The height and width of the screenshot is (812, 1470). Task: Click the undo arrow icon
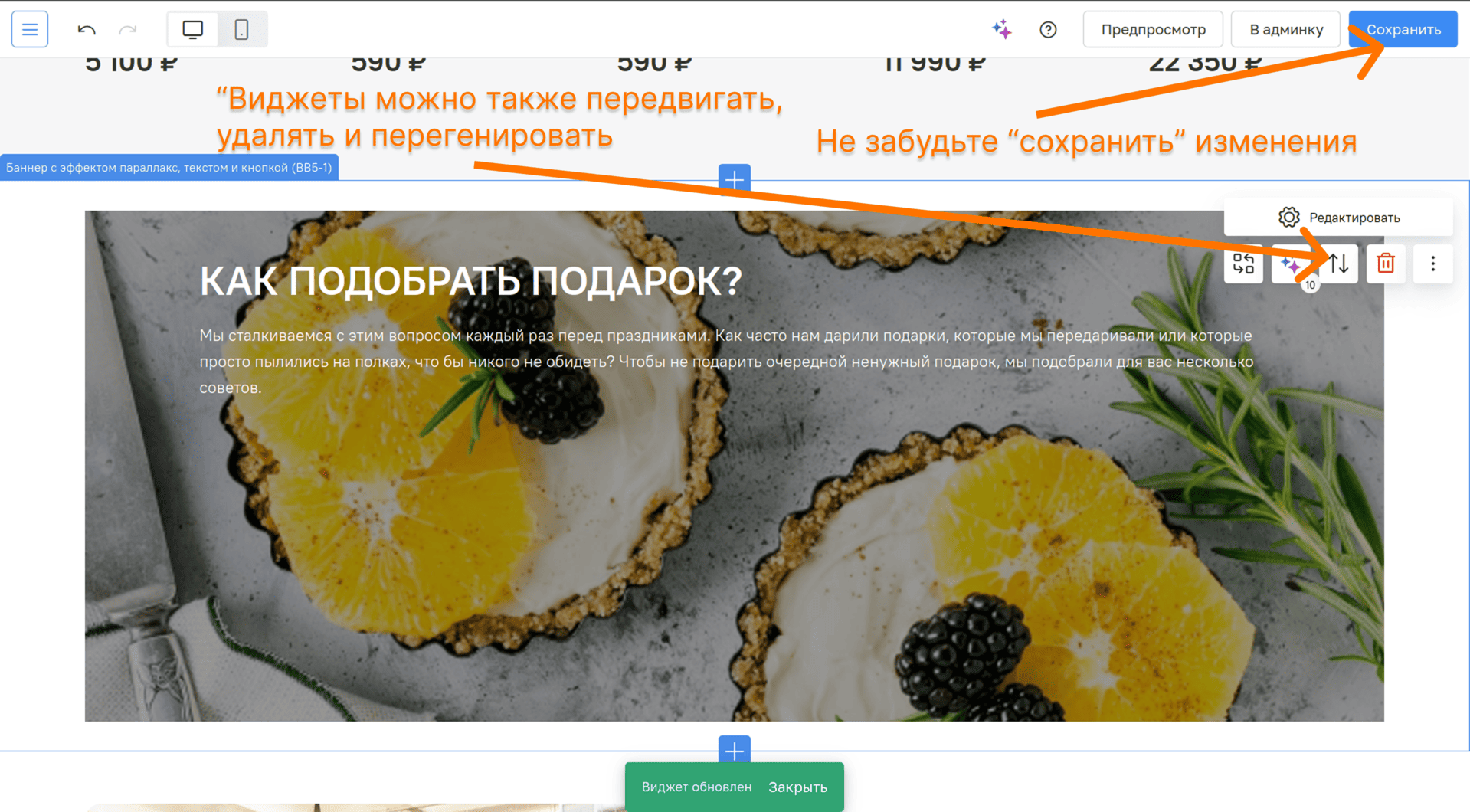[87, 30]
